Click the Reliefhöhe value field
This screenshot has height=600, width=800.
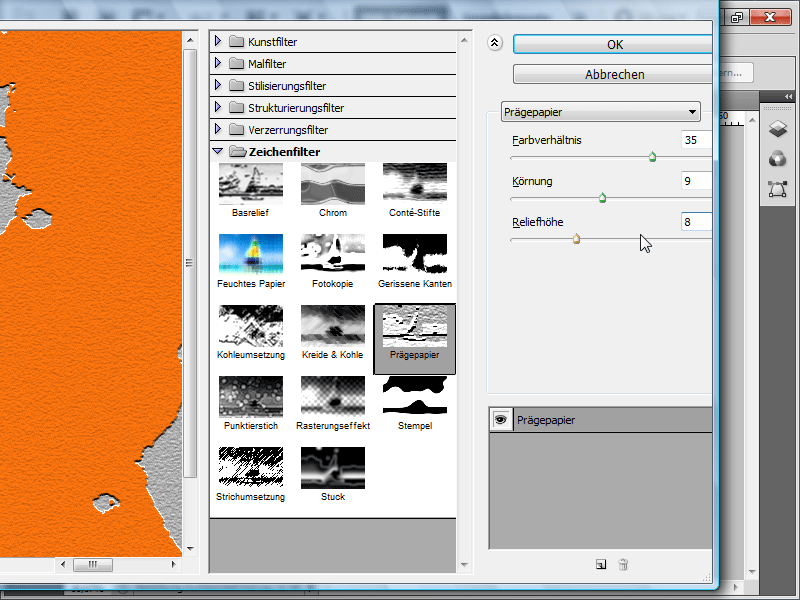tap(696, 222)
